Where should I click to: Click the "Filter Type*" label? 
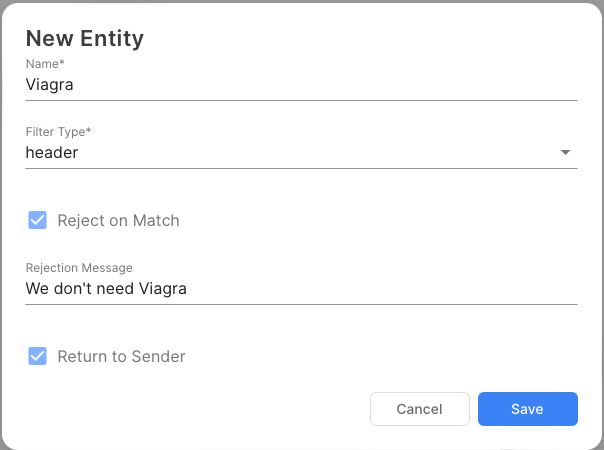point(59,132)
